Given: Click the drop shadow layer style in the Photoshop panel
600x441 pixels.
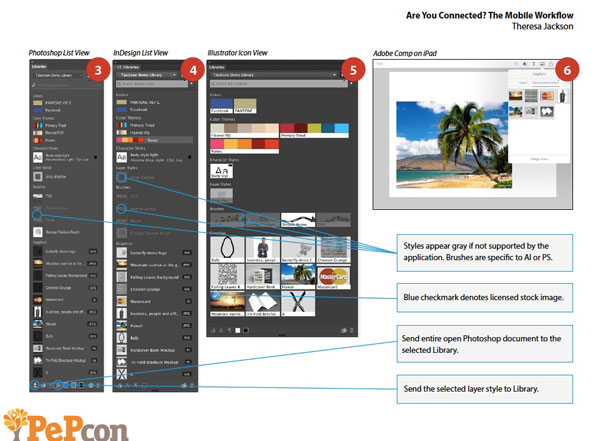Looking at the screenshot, I should (x=50, y=177).
